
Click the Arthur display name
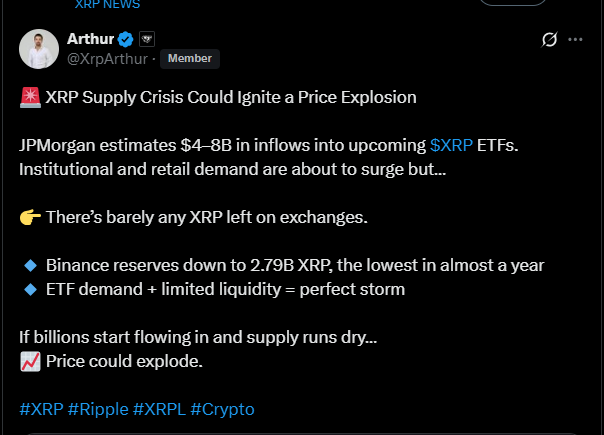(91, 39)
